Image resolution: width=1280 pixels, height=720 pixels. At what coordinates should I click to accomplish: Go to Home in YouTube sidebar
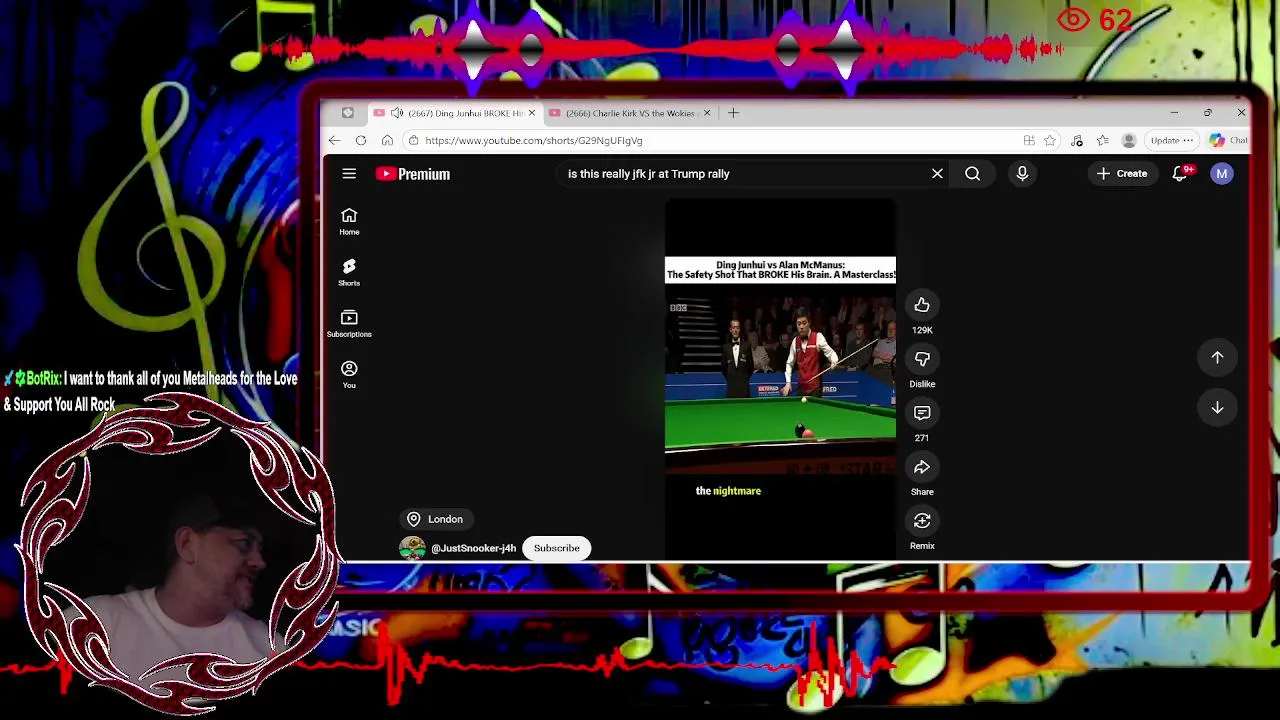click(x=349, y=221)
